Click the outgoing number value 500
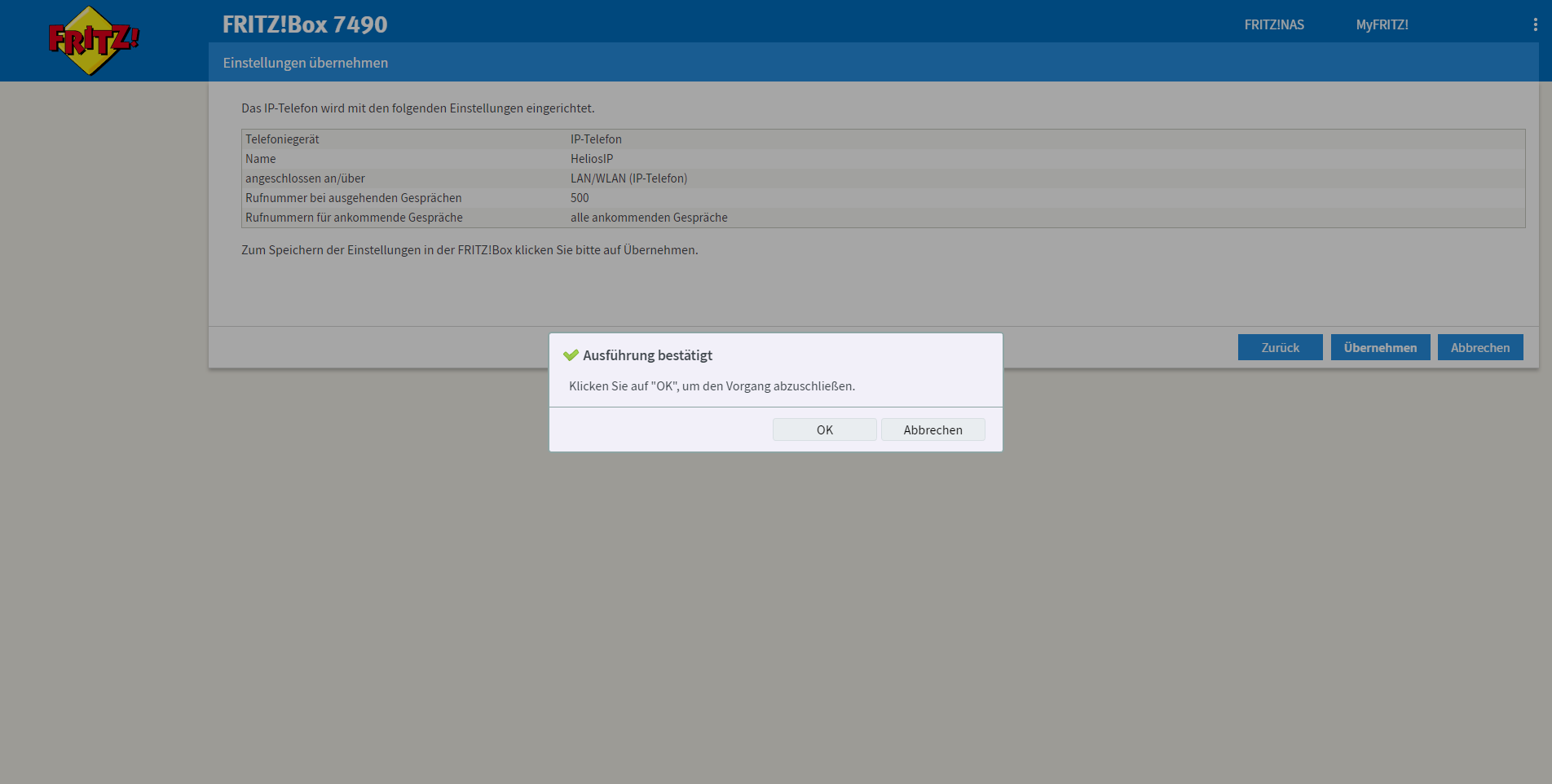Screen dimensions: 1552x784 pyautogui.click(x=580, y=198)
